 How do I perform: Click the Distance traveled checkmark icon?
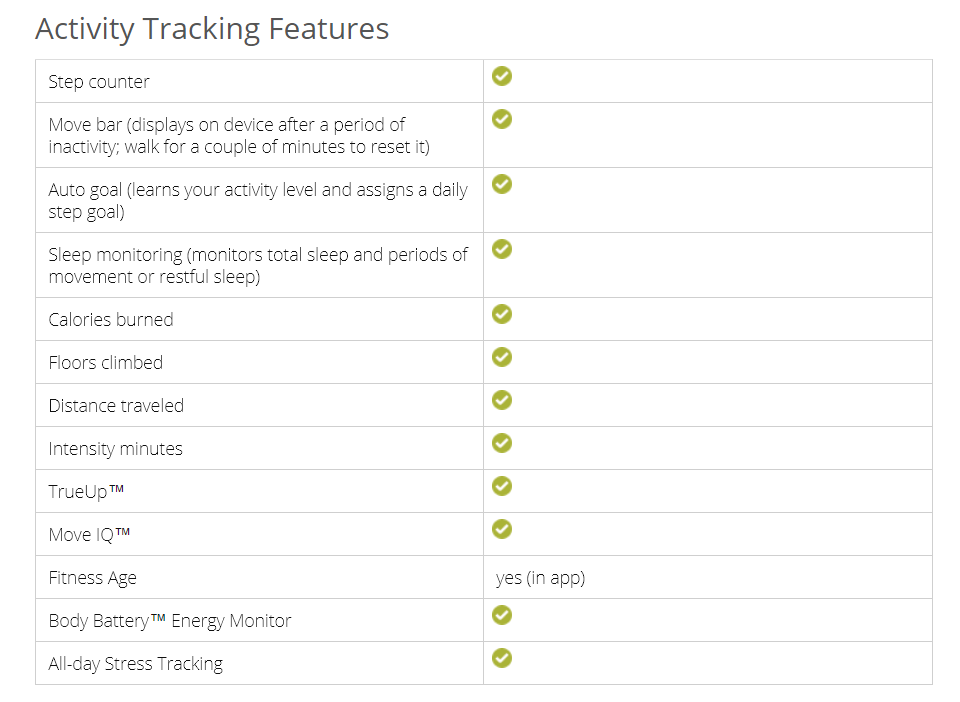(502, 400)
